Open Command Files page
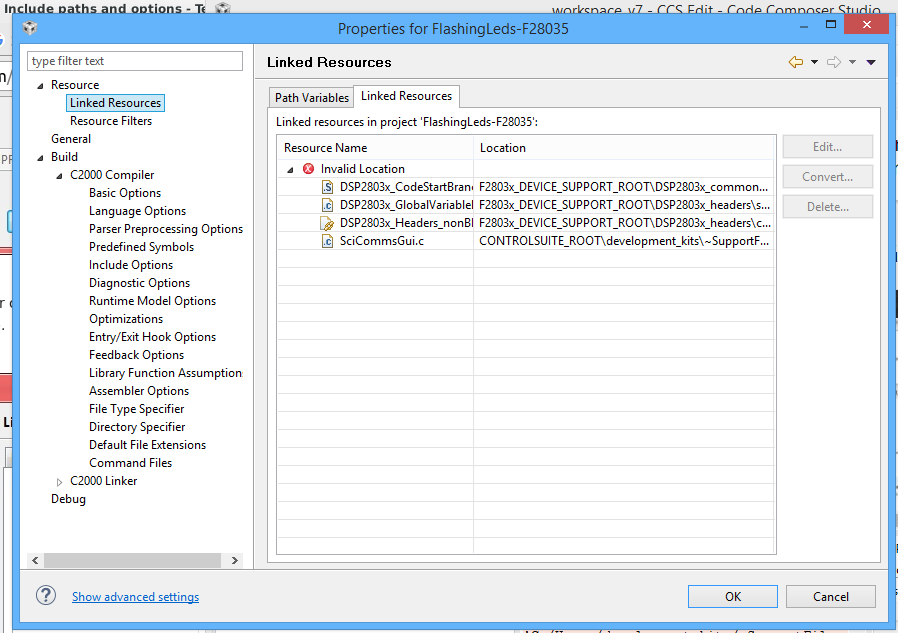The image size is (898, 633). [x=130, y=463]
